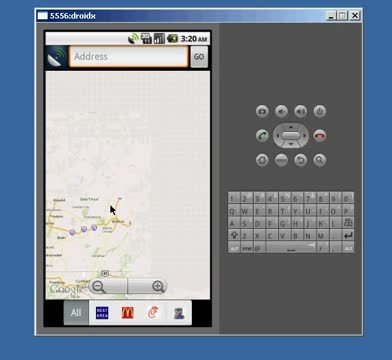Screen dimensions: 392x360
Task: Raise volume with emulator volume up button
Action: [x=301, y=111]
